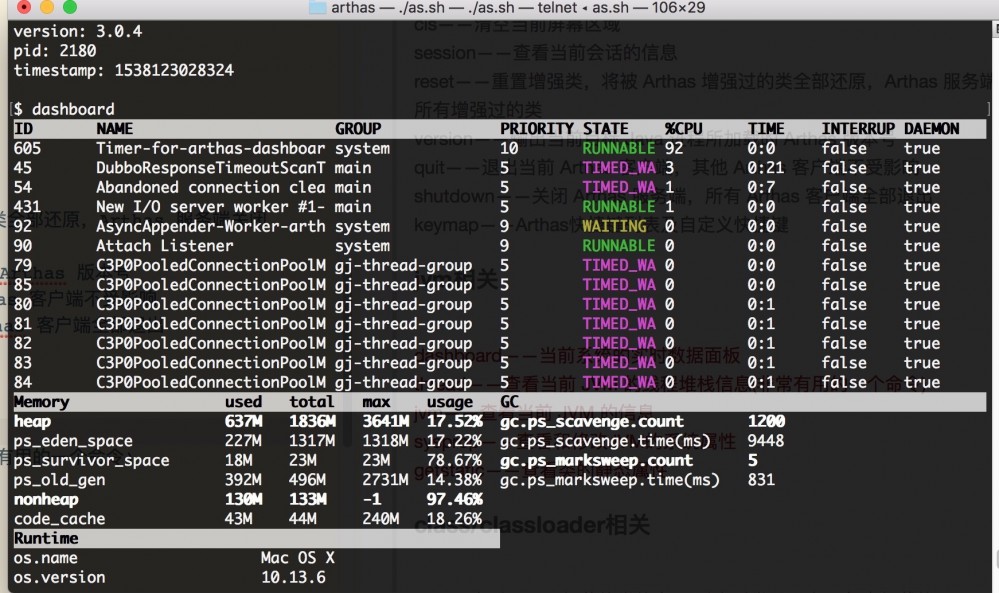
Task: Click gj-thread-group in thread 84 row
Action: pos(404,383)
